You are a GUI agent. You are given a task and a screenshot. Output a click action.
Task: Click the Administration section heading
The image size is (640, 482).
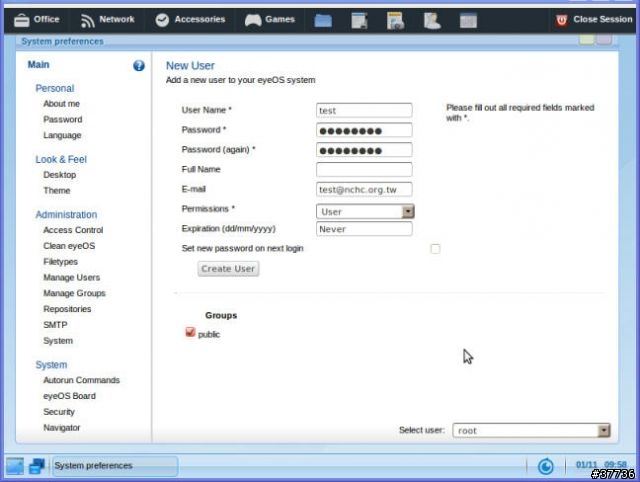tap(66, 214)
